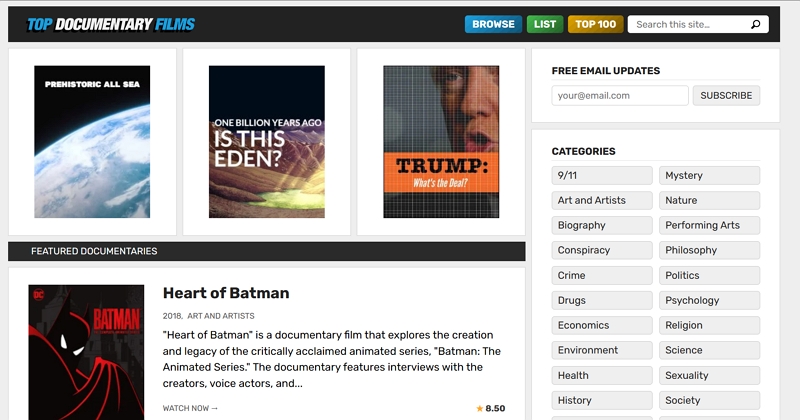Select the Conspiracy category
This screenshot has width=800, height=420.
pos(602,250)
